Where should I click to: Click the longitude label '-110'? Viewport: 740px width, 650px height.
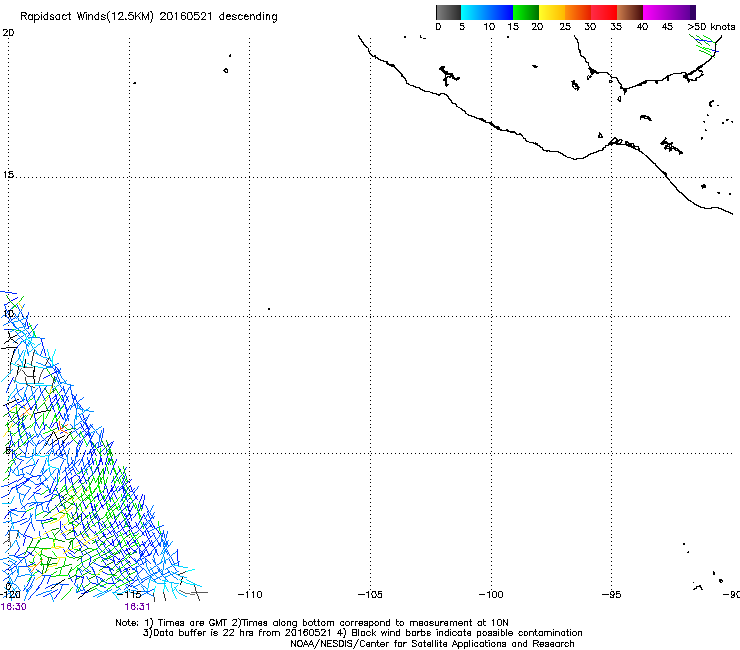tap(250, 594)
